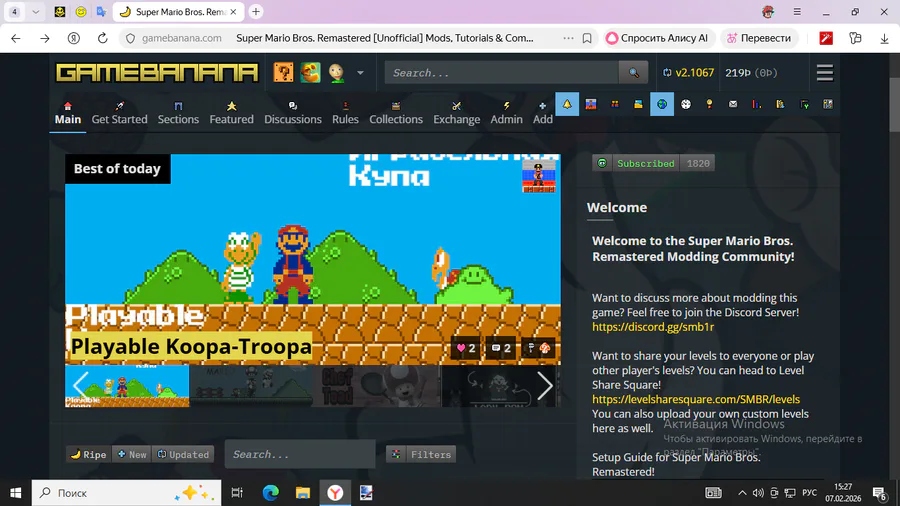Click the Yandex home button in the browser toolbar

tap(73, 38)
